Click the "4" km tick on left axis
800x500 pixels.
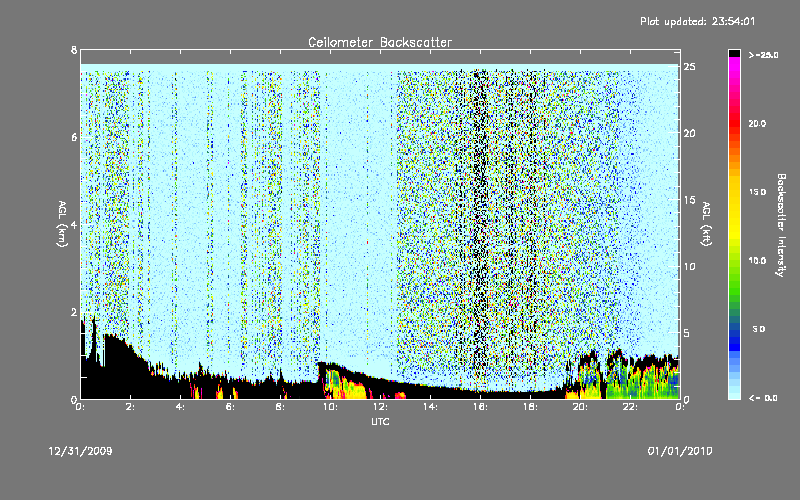pos(74,224)
